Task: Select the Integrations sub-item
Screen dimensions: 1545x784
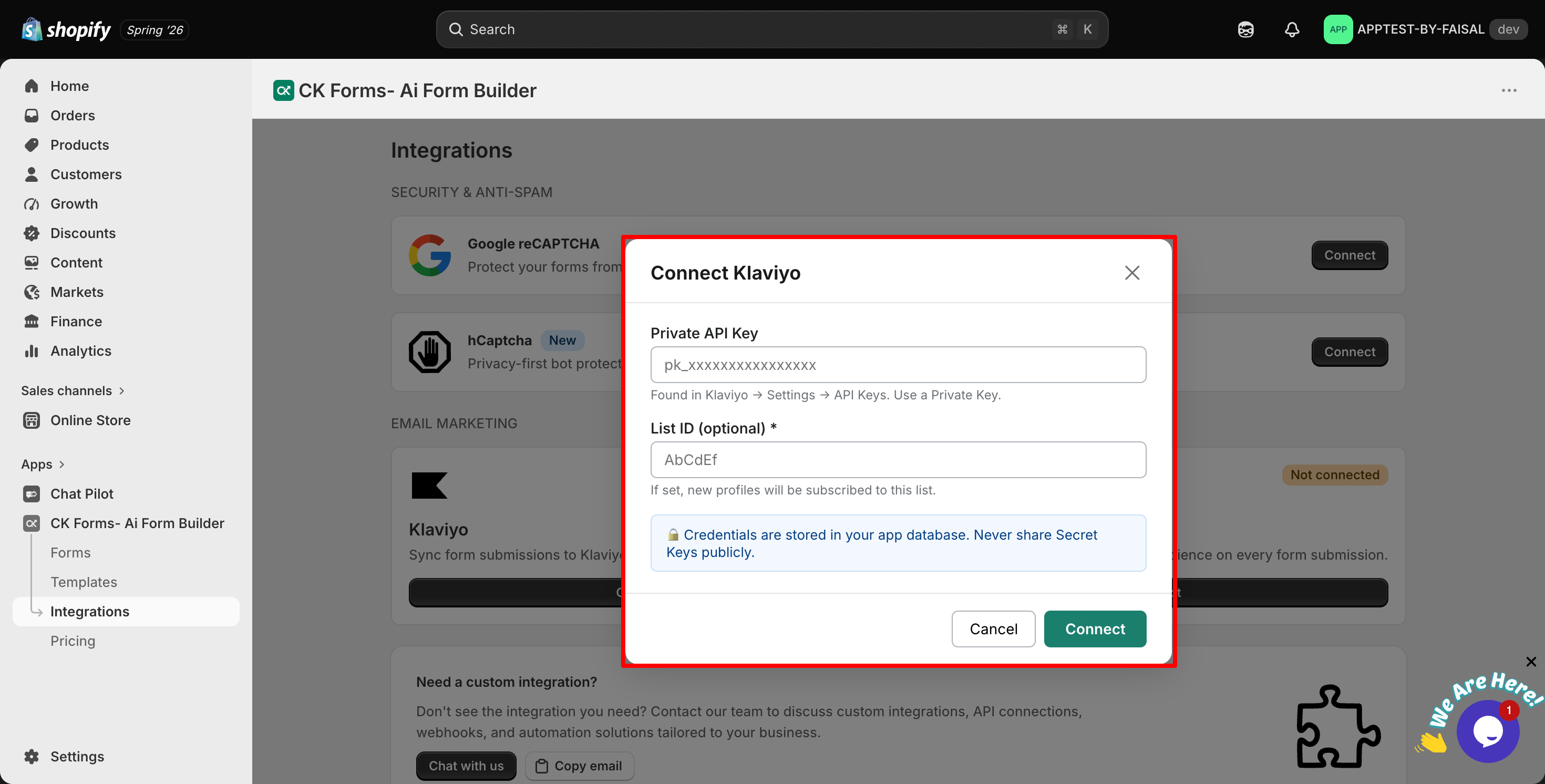Action: click(126, 611)
